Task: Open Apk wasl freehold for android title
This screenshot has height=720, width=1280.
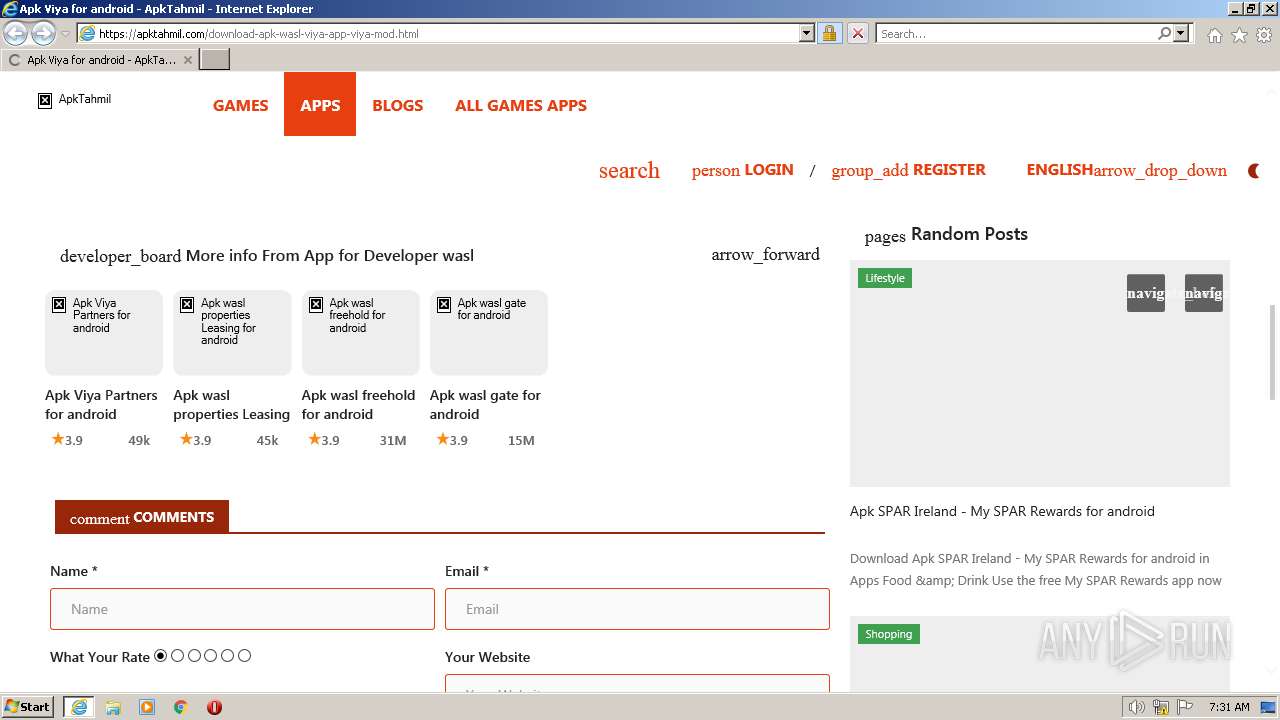Action: (x=358, y=404)
